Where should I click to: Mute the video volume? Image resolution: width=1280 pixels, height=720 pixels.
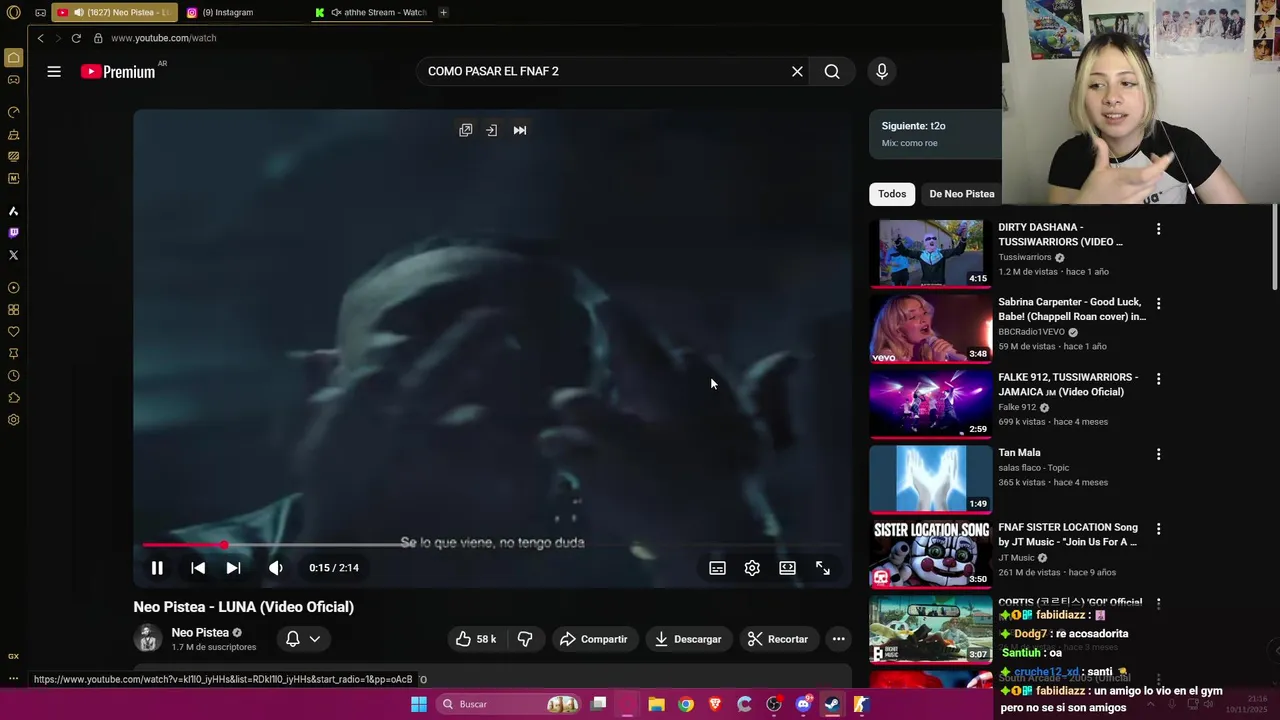click(x=275, y=568)
